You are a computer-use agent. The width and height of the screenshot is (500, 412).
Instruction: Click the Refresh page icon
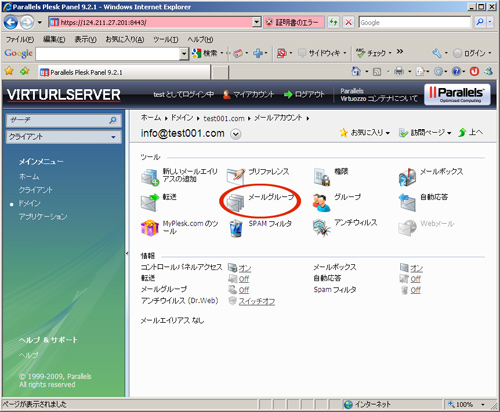[x=333, y=22]
